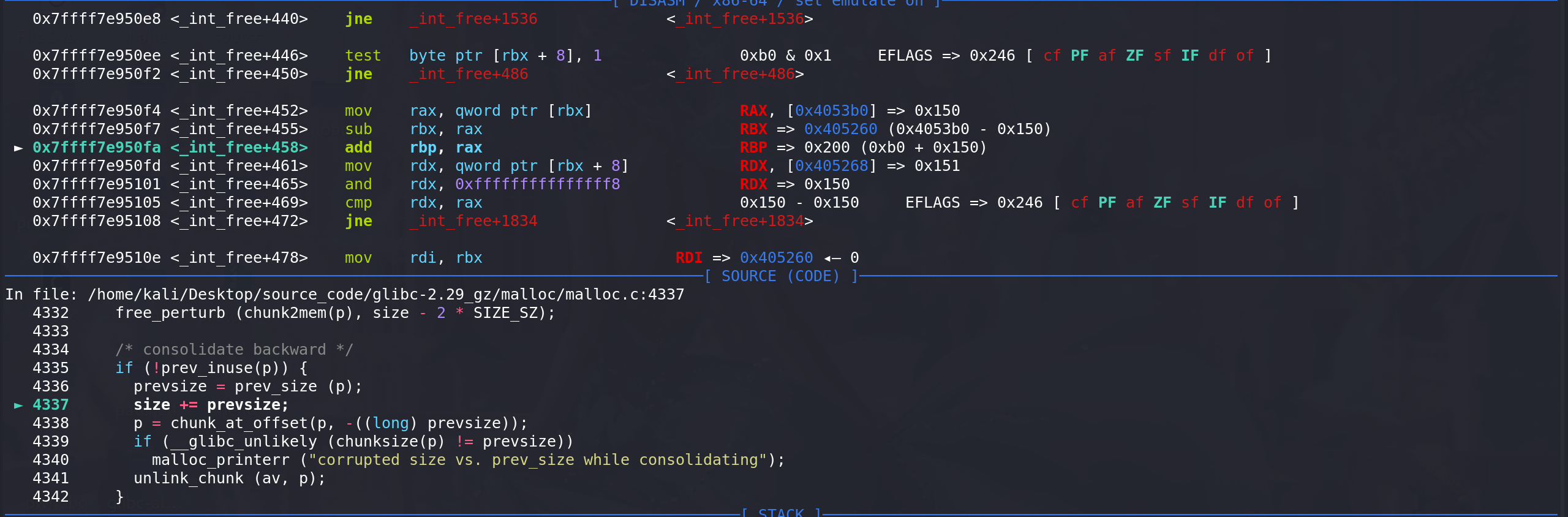
Task: Click address 0x7ffff7e9510e <_int_free+478>
Action: tap(170, 258)
